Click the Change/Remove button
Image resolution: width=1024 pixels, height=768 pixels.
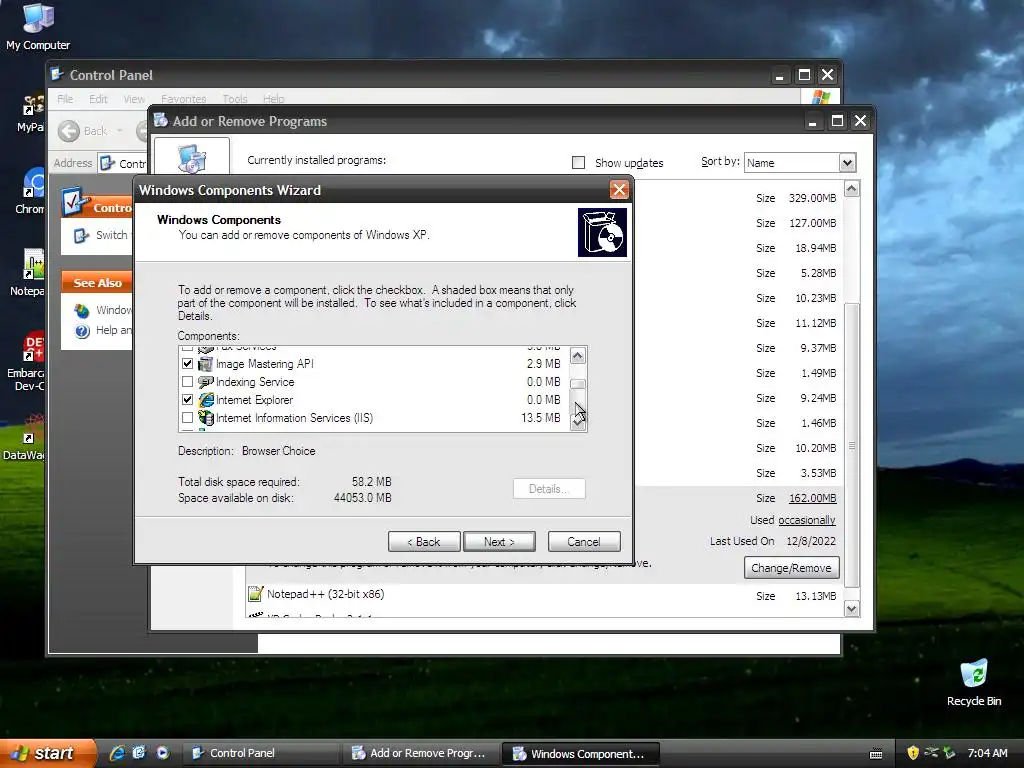[792, 568]
